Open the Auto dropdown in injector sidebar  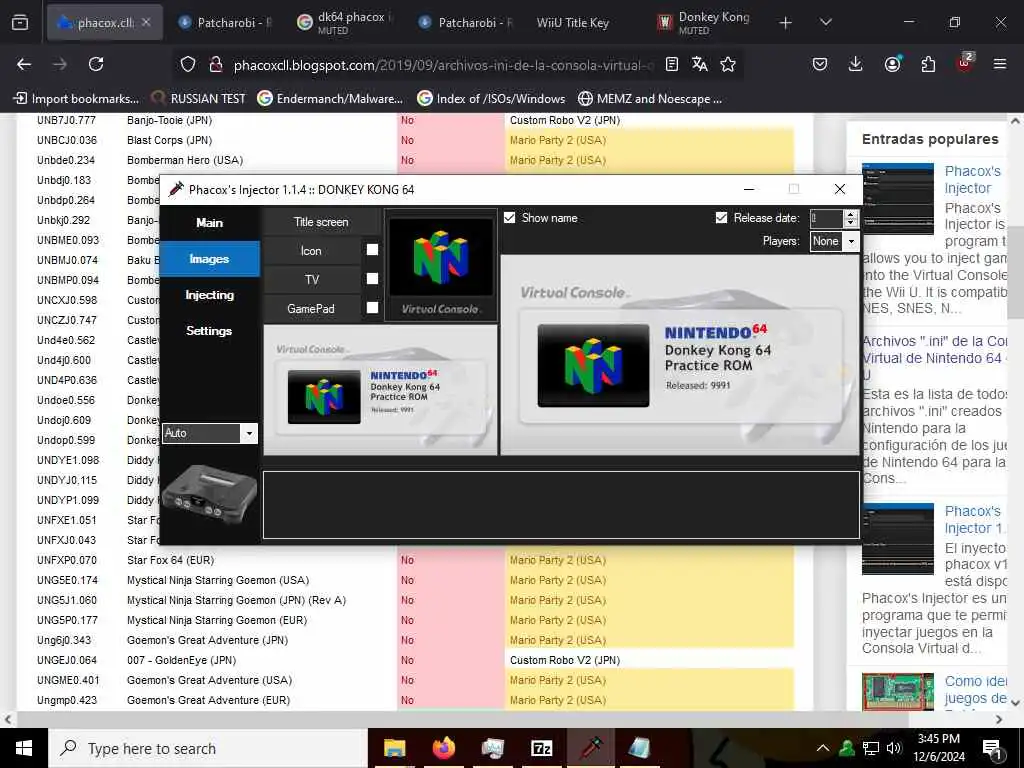[210, 433]
